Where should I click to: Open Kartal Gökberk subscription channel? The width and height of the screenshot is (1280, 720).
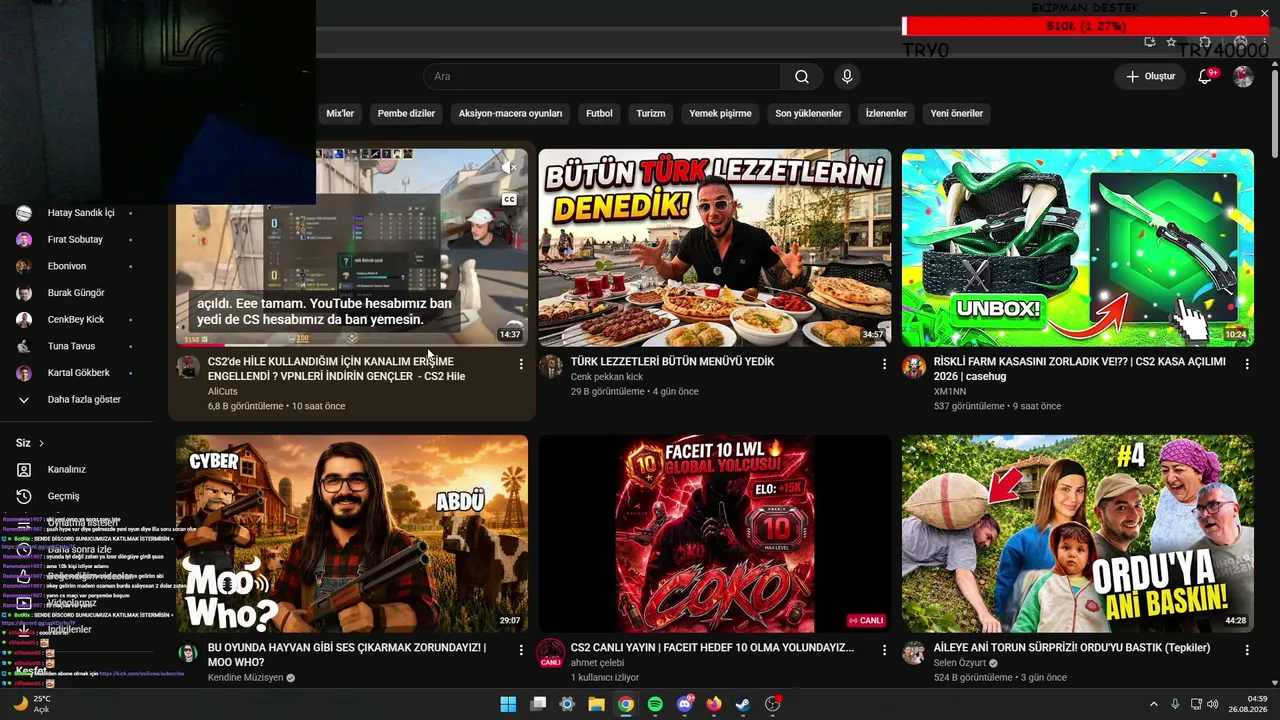78,373
